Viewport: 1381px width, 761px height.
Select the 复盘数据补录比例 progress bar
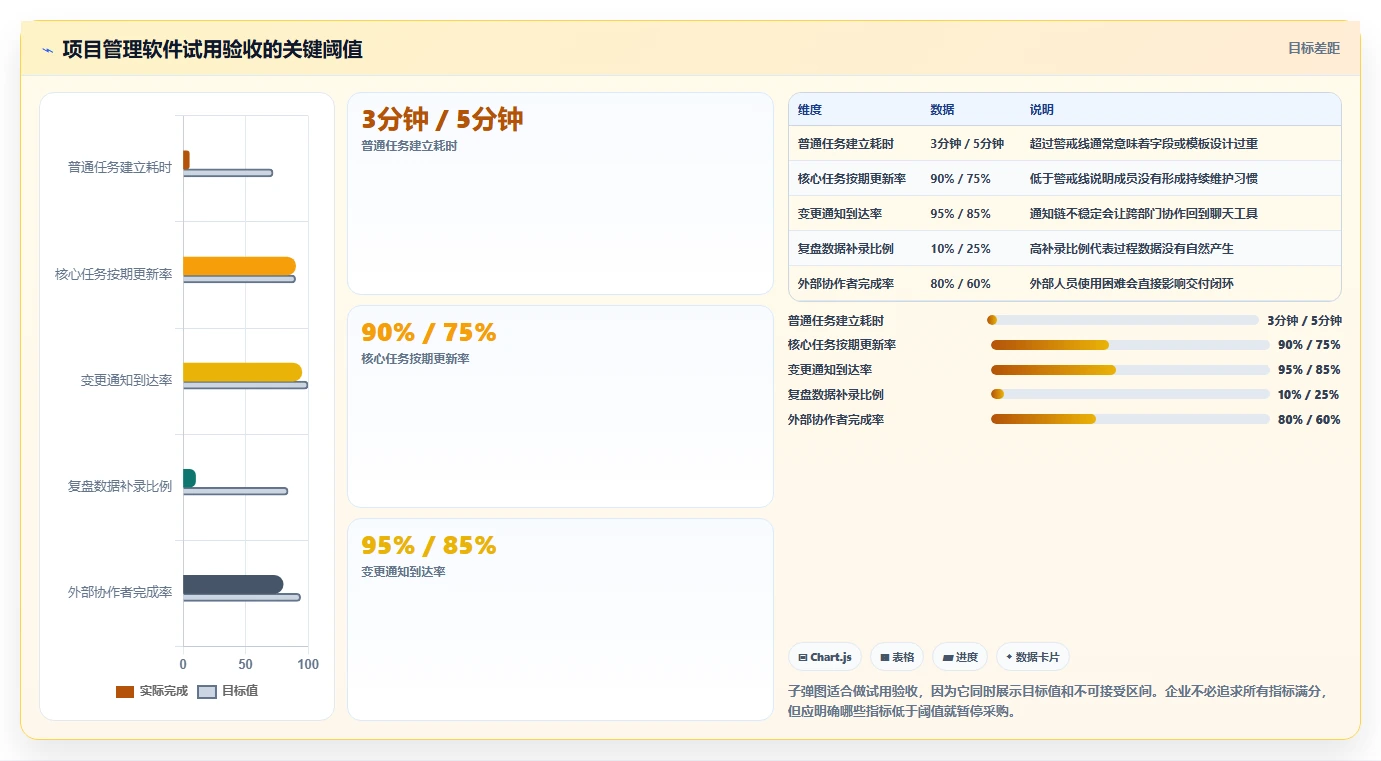point(1130,394)
